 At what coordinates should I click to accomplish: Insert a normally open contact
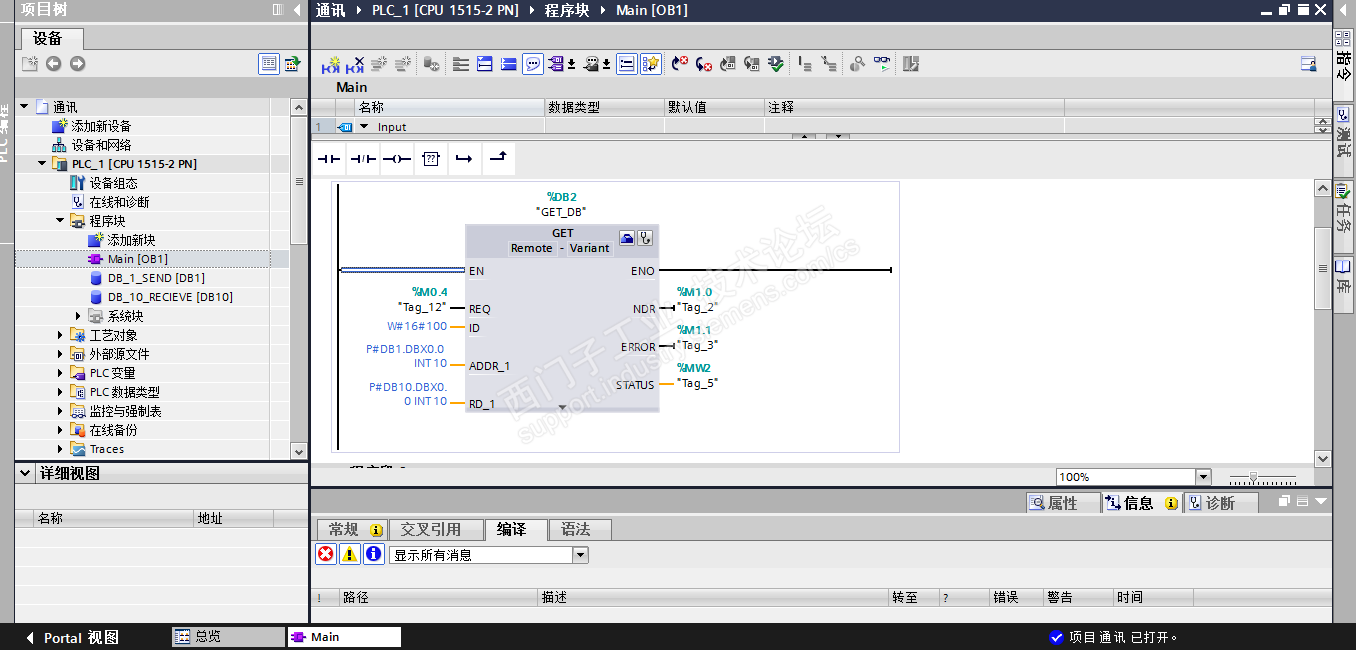329,159
